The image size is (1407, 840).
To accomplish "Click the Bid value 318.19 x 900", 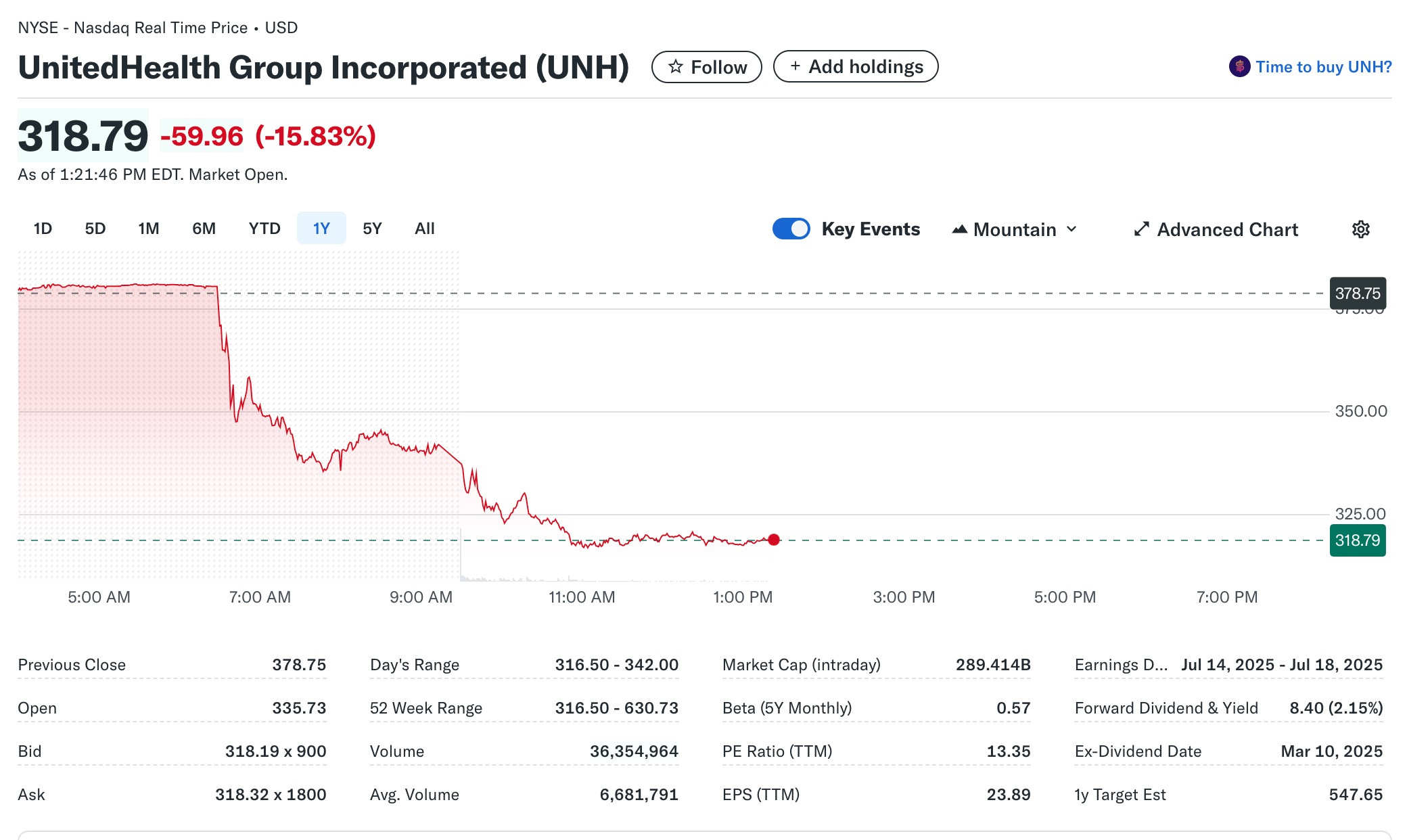I will 275,751.
